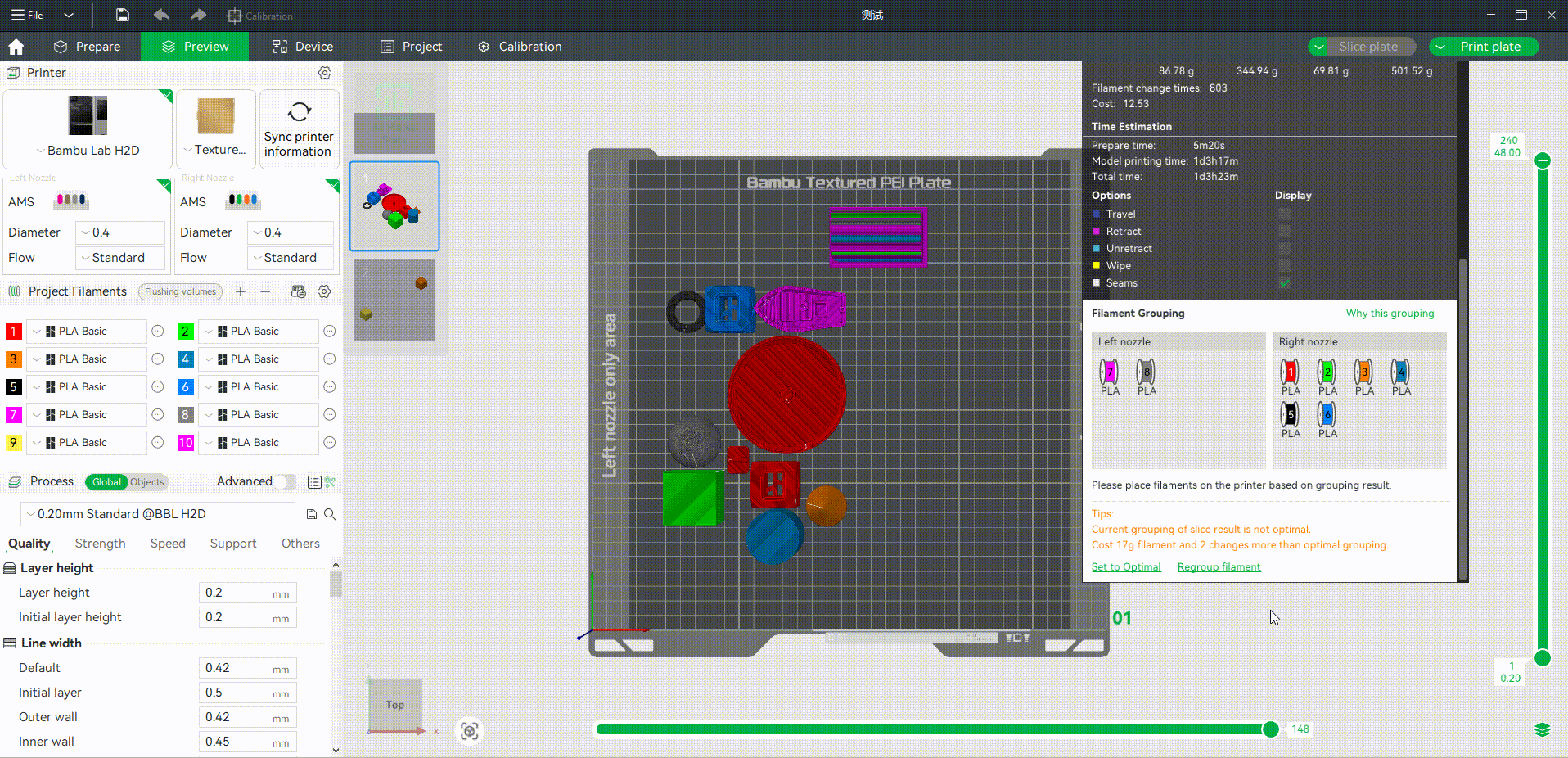Open Printer settings gear icon

click(325, 73)
